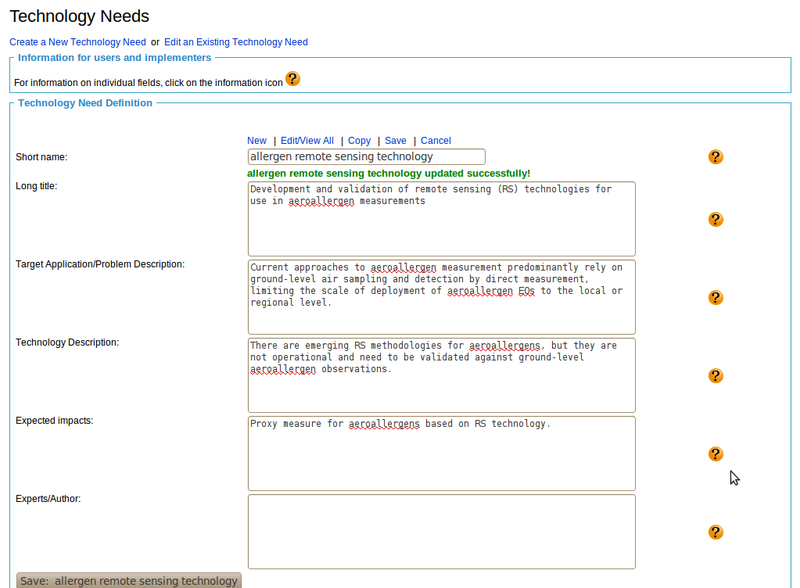Click info icon for Target Application/Problem Description

(715, 298)
